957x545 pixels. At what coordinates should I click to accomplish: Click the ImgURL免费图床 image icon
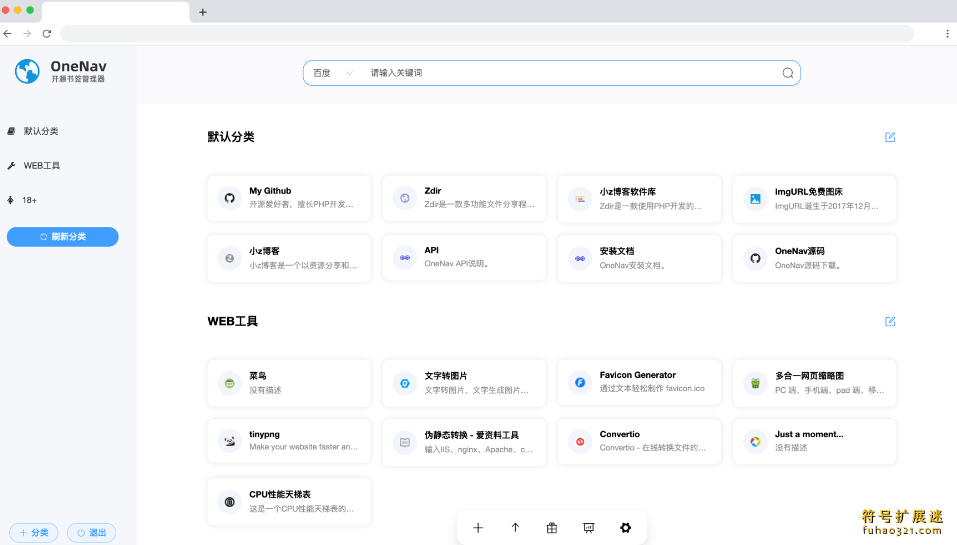pos(755,199)
